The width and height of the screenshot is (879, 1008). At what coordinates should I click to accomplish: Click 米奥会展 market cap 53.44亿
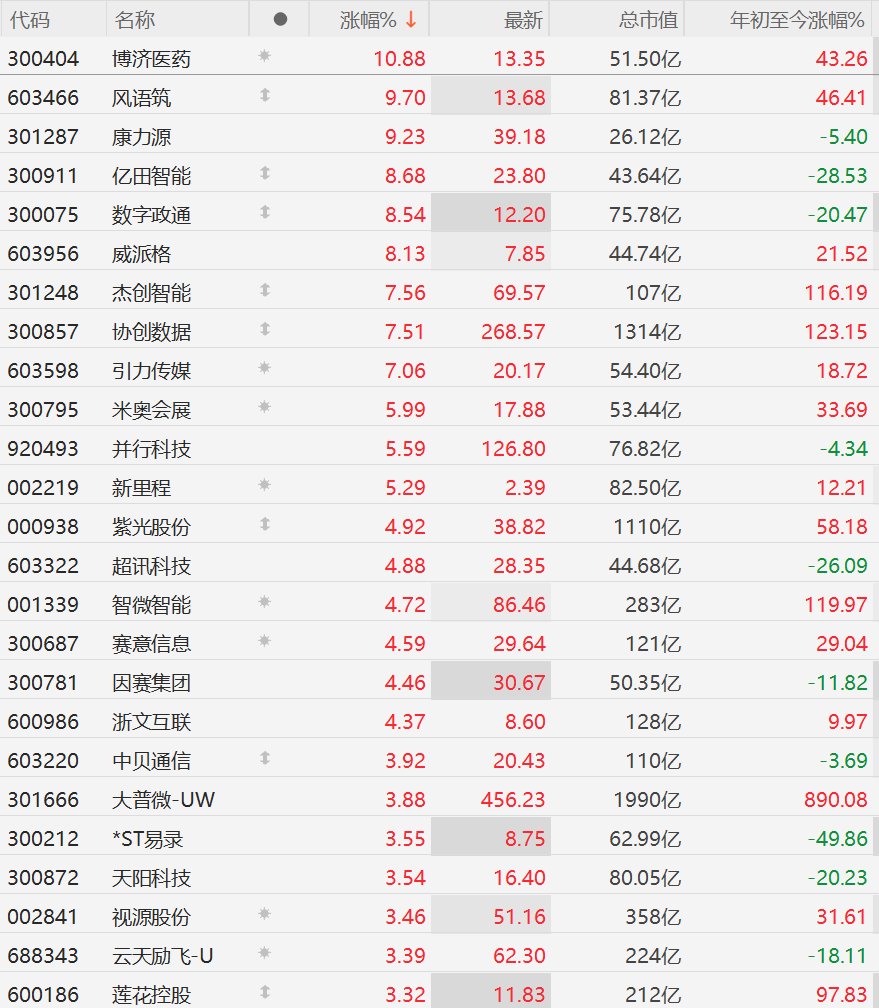click(x=646, y=410)
